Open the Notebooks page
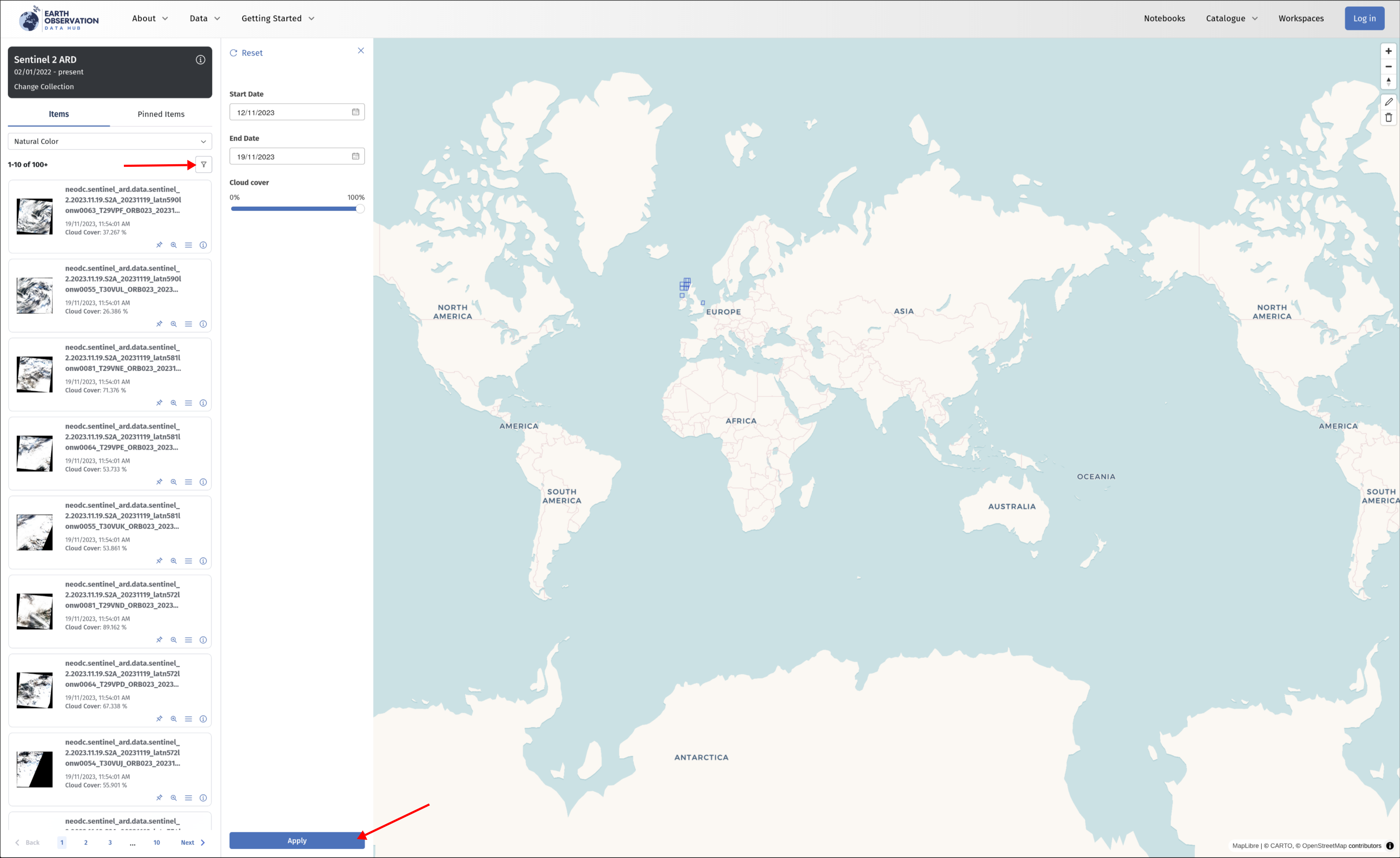This screenshot has height=858, width=1400. pyautogui.click(x=1164, y=18)
